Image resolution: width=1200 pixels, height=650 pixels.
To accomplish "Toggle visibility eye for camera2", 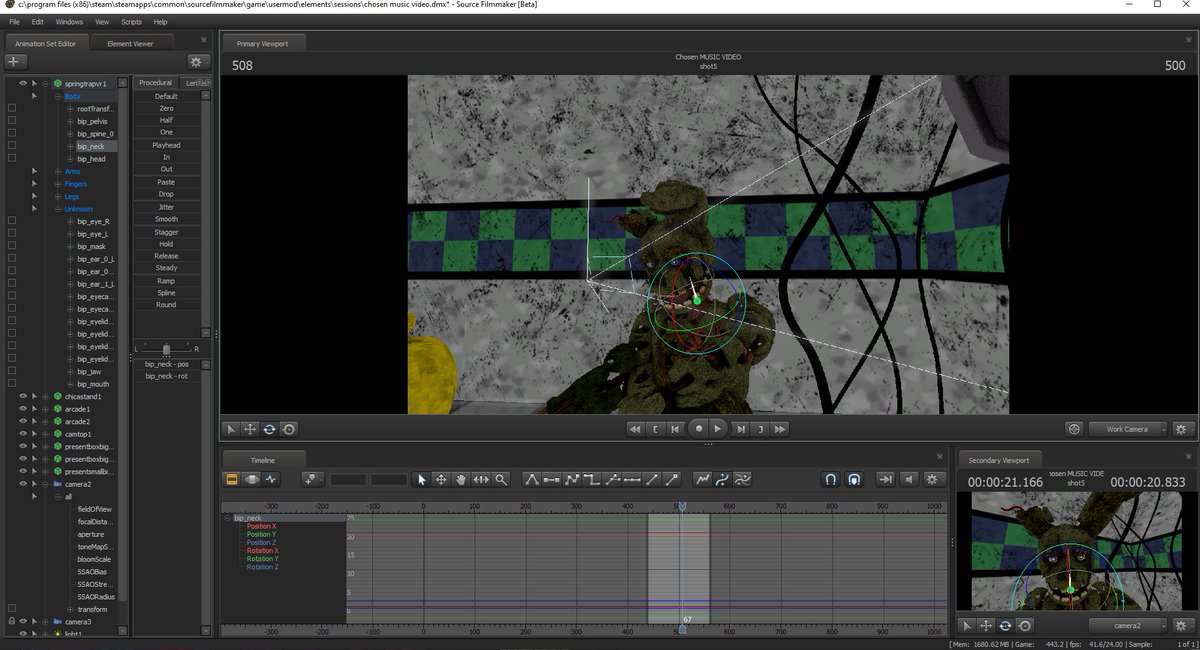I will pos(23,484).
